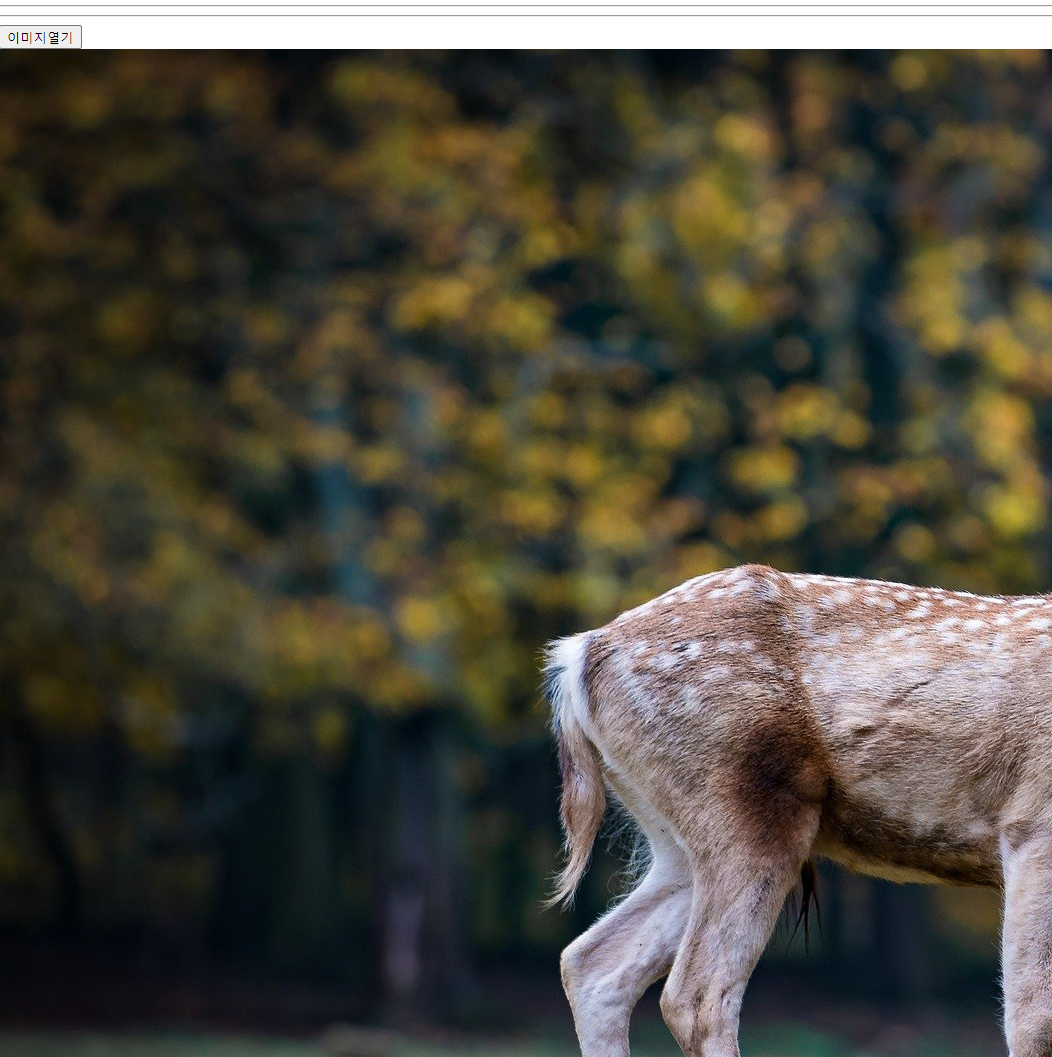Image resolution: width=1052 pixels, height=1057 pixels.
Task: Click the 이미지열기 button
Action: coord(40,37)
